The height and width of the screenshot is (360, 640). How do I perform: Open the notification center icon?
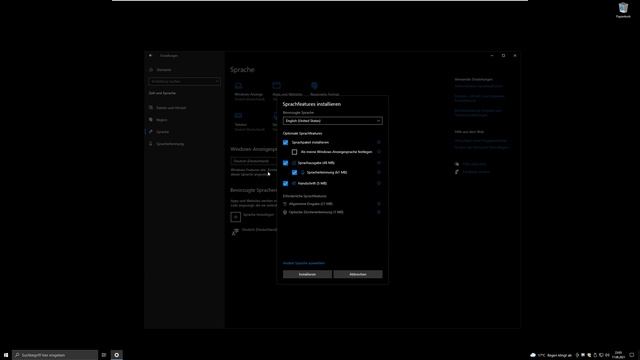click(632, 355)
